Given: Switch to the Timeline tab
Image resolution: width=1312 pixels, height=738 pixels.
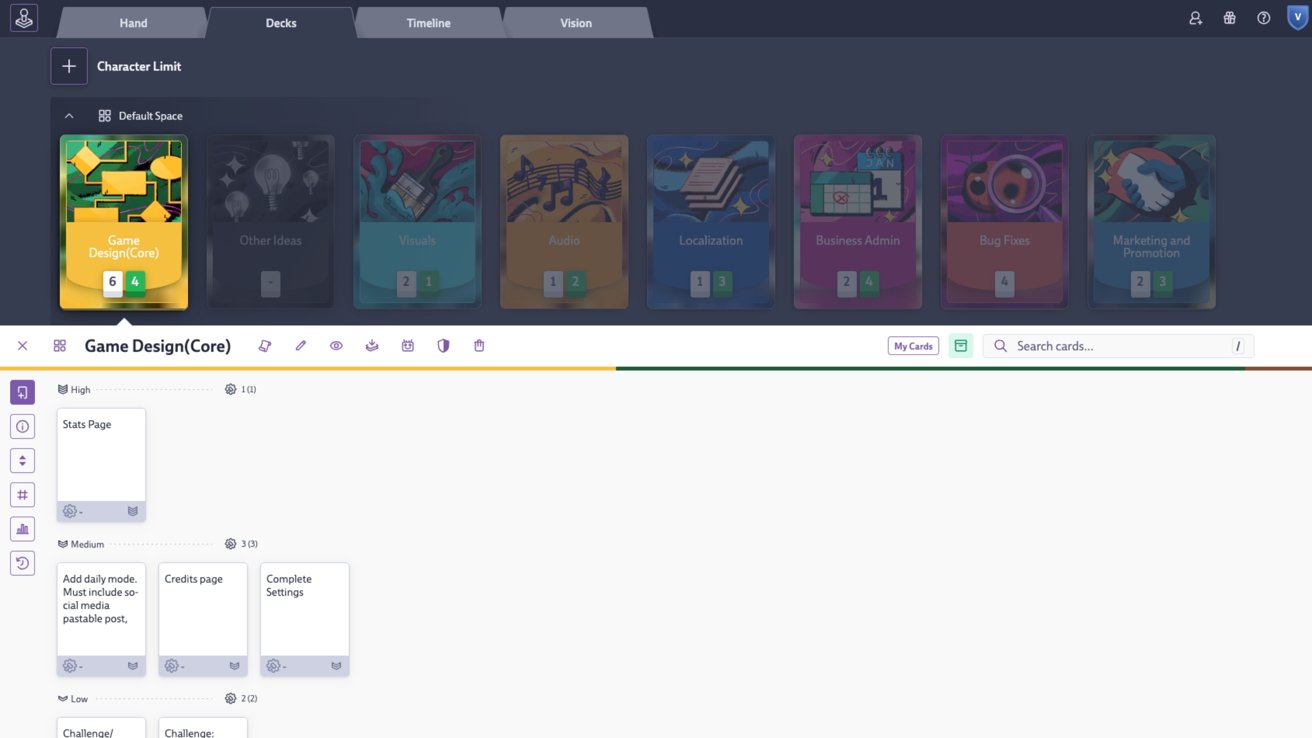Looking at the screenshot, I should click(428, 21).
